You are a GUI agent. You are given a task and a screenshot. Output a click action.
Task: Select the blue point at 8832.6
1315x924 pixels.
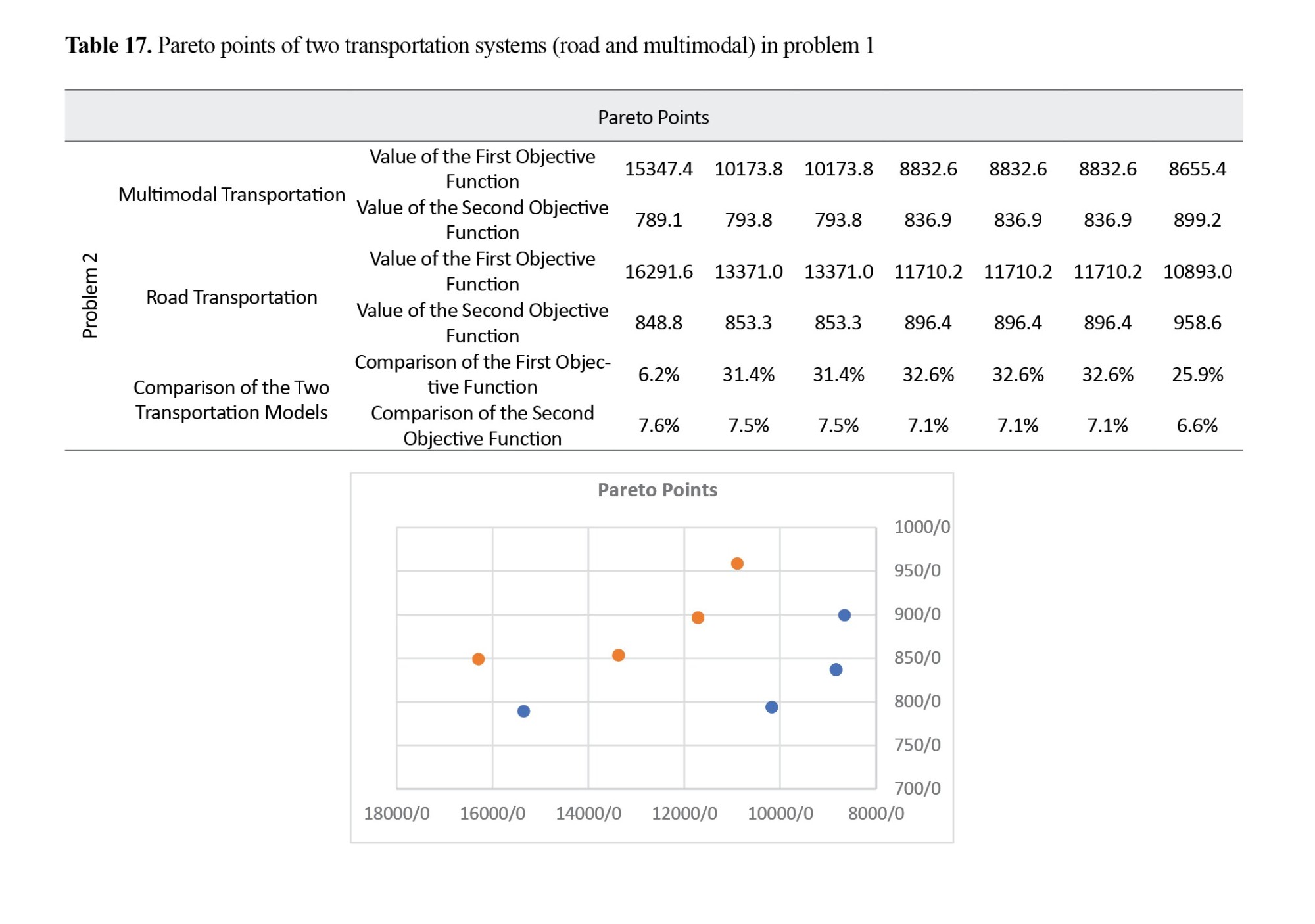836,670
